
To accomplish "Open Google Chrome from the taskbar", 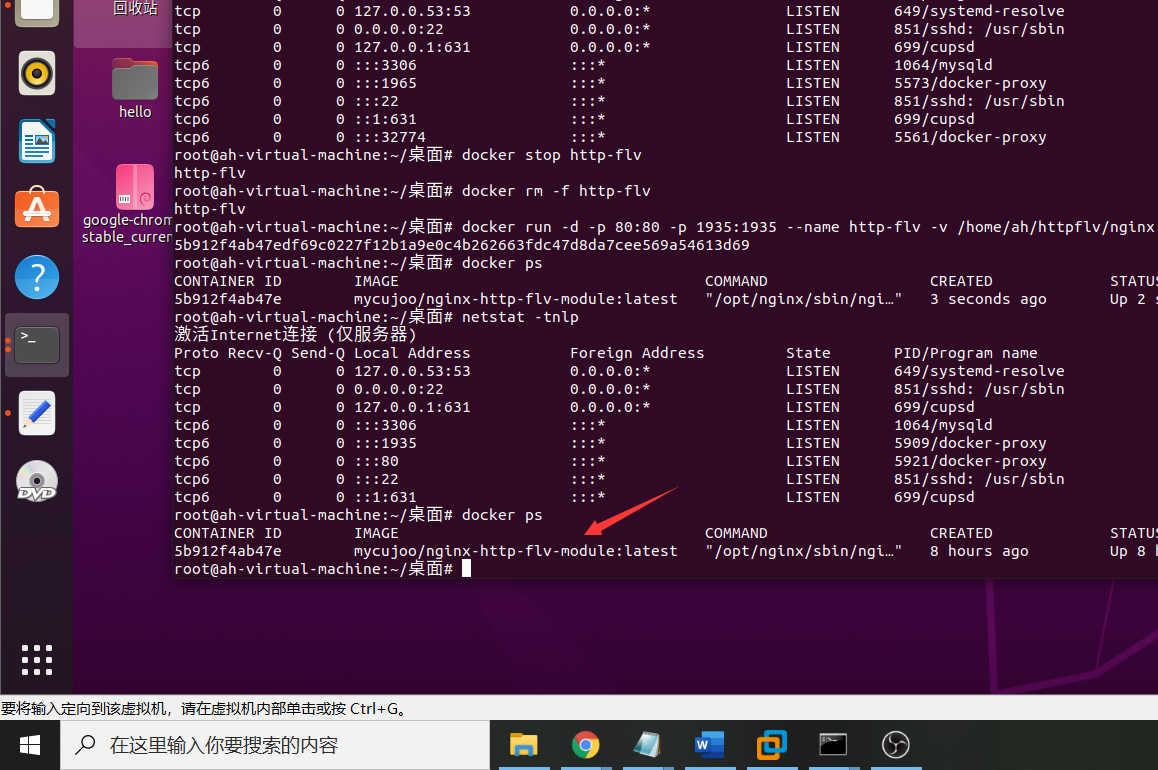I will coord(586,745).
